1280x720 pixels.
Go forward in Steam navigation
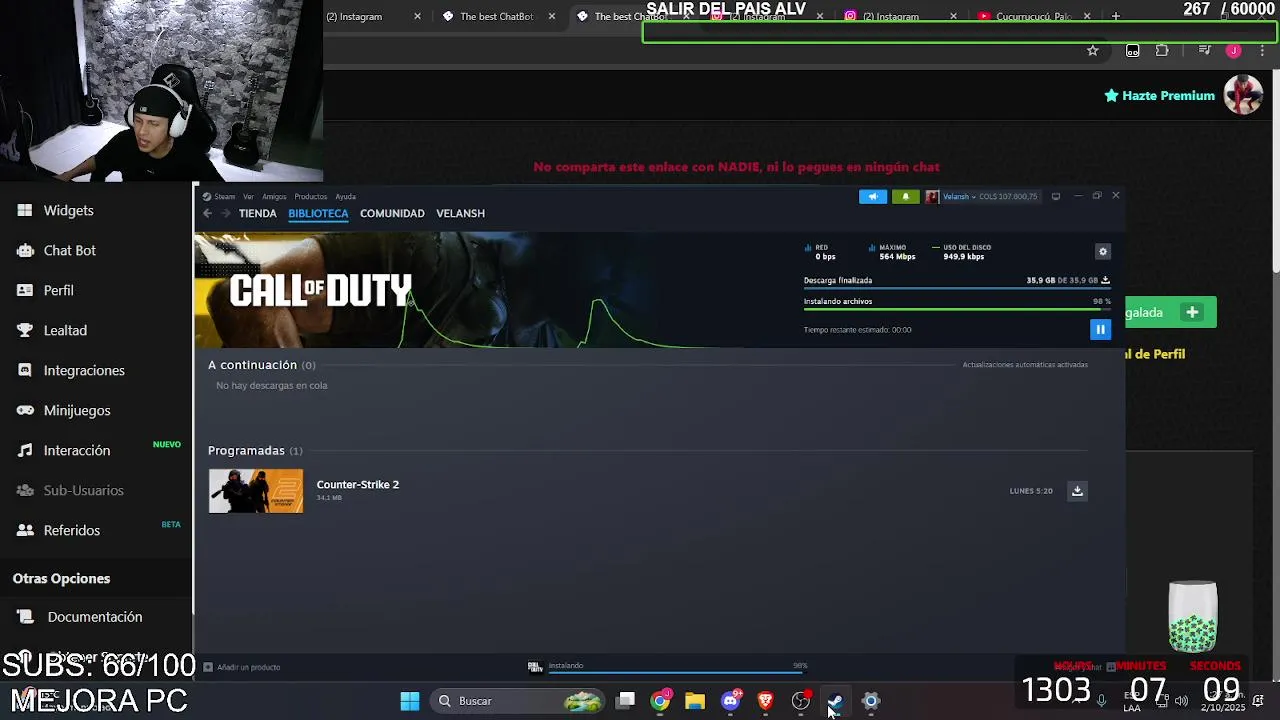[x=226, y=213]
